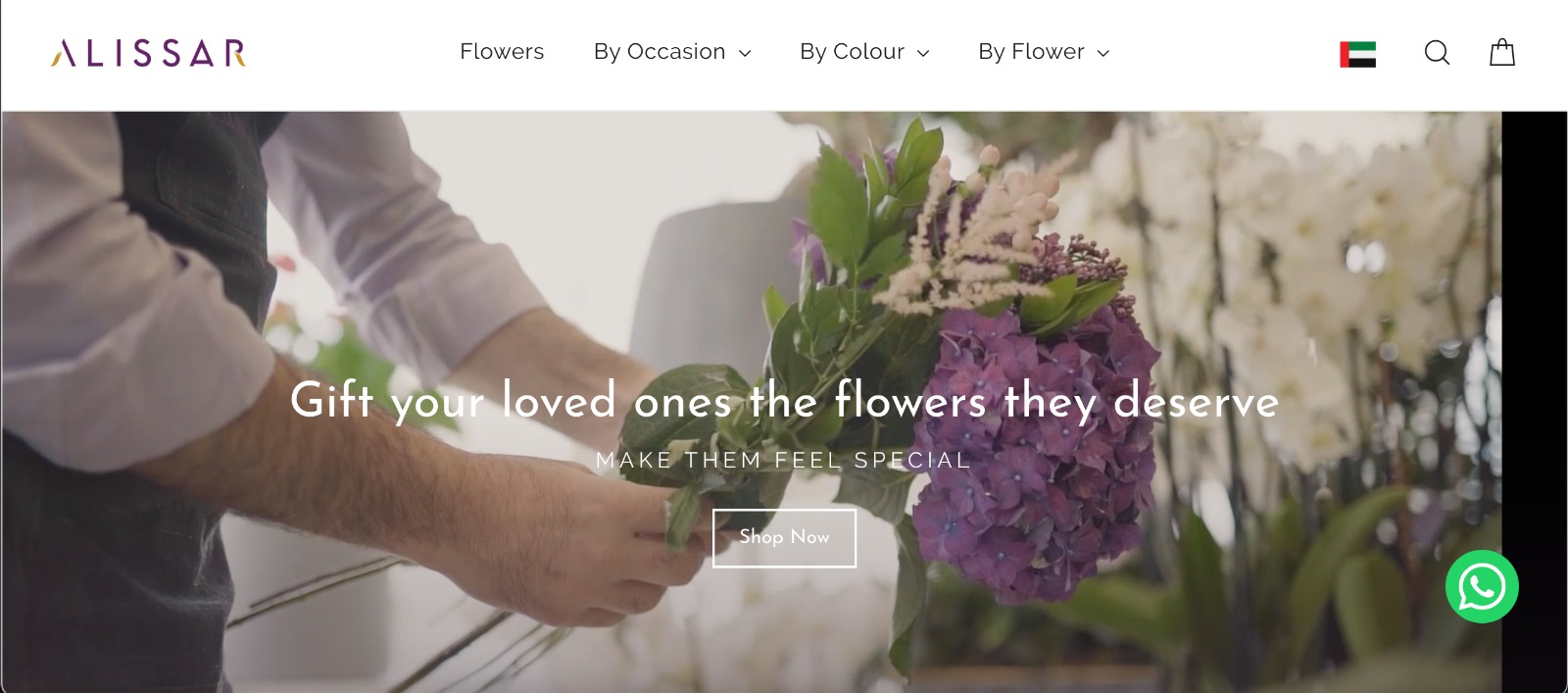Open the shopping bag cart
This screenshot has height=693, width=1568.
[1502, 52]
